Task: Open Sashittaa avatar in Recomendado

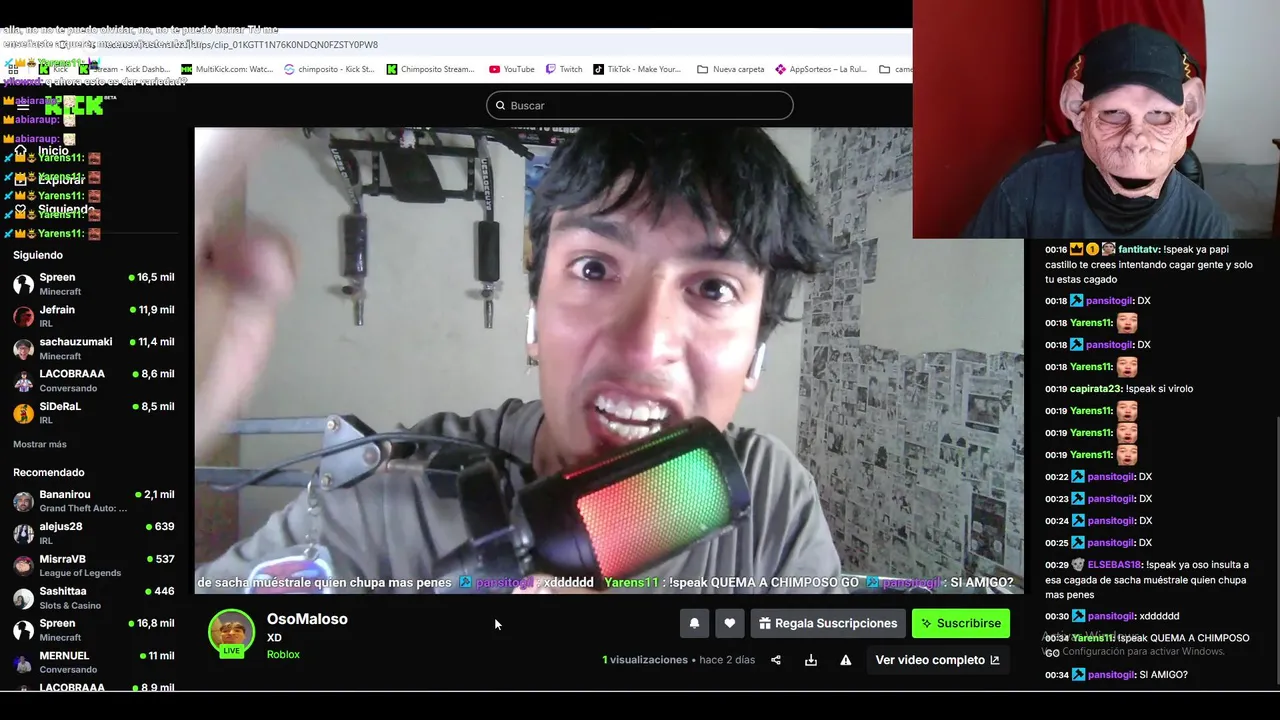Action: 23,598
